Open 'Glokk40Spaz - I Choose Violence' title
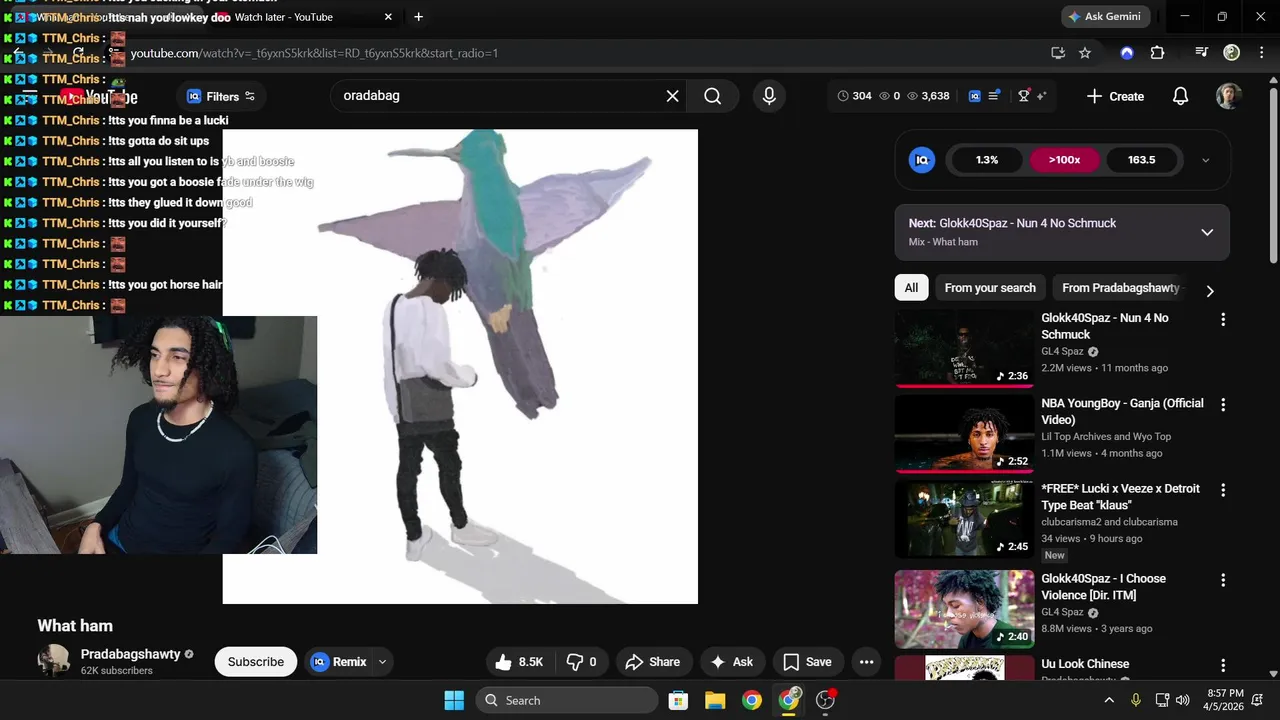1280x720 pixels. point(1103,587)
